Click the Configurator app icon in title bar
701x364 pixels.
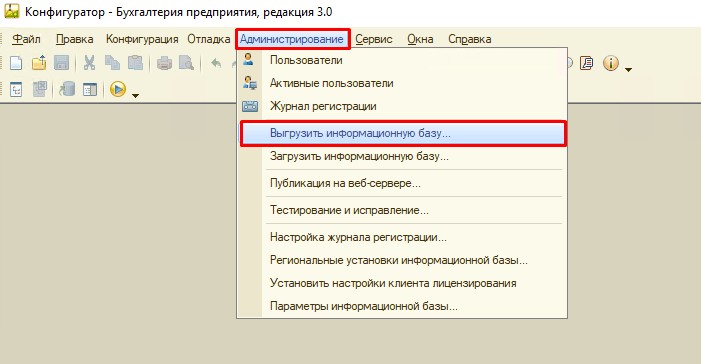pos(12,11)
